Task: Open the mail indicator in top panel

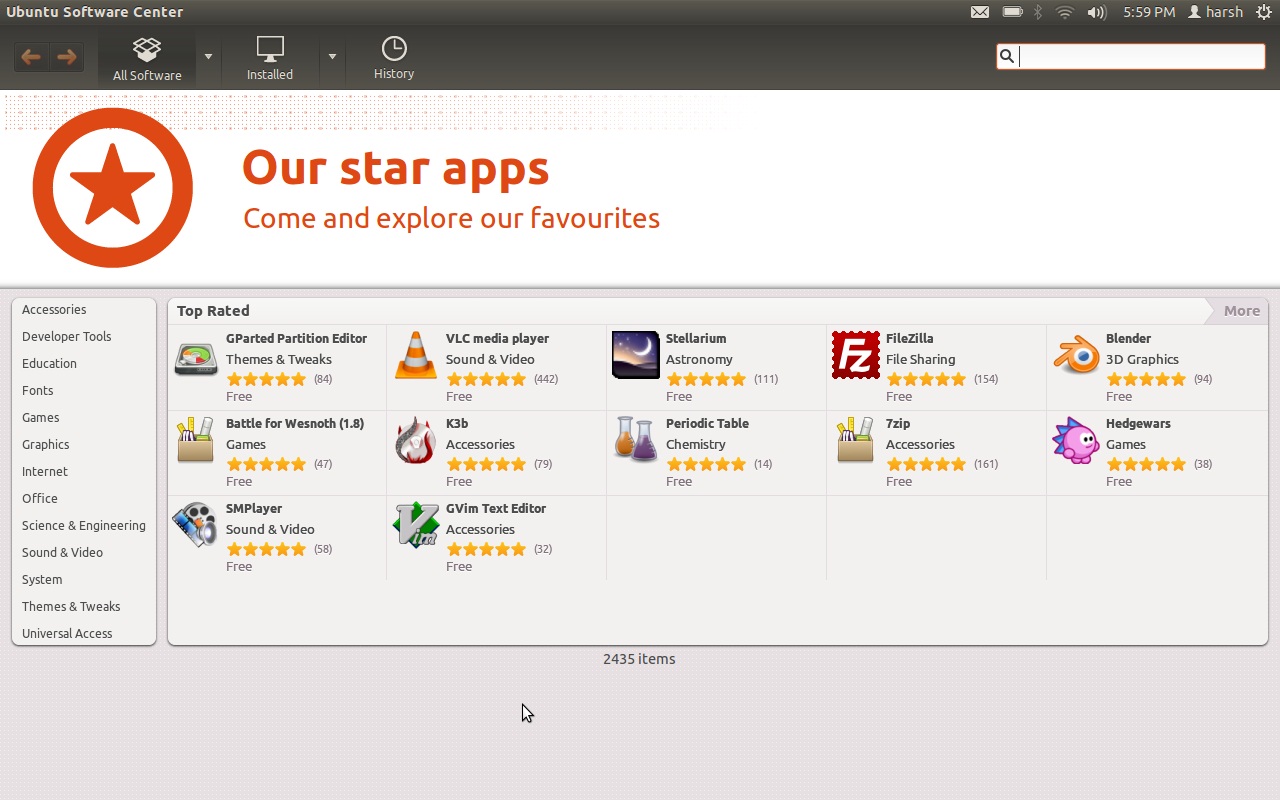Action: pyautogui.click(x=980, y=12)
